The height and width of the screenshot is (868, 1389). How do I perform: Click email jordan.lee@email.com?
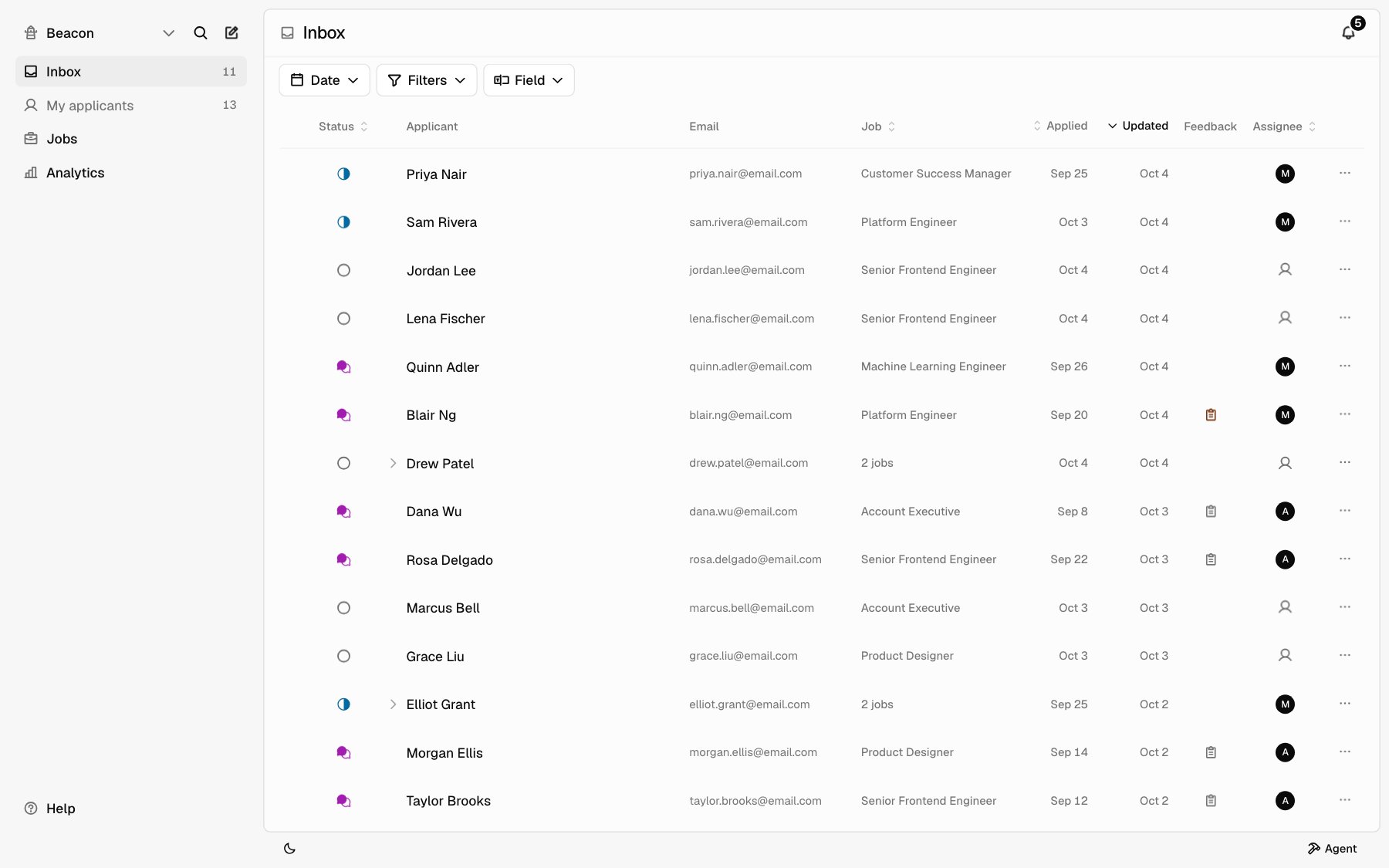click(746, 270)
